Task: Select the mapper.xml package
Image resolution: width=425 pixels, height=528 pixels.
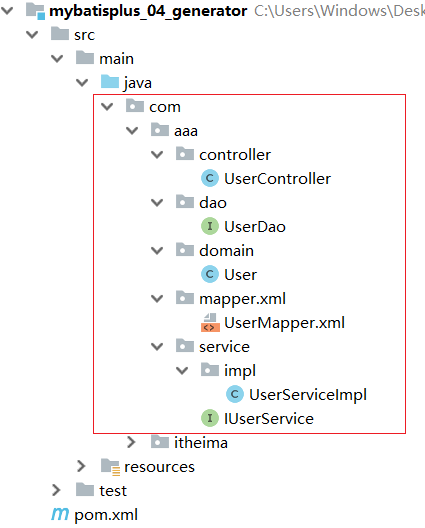Action: (242, 299)
